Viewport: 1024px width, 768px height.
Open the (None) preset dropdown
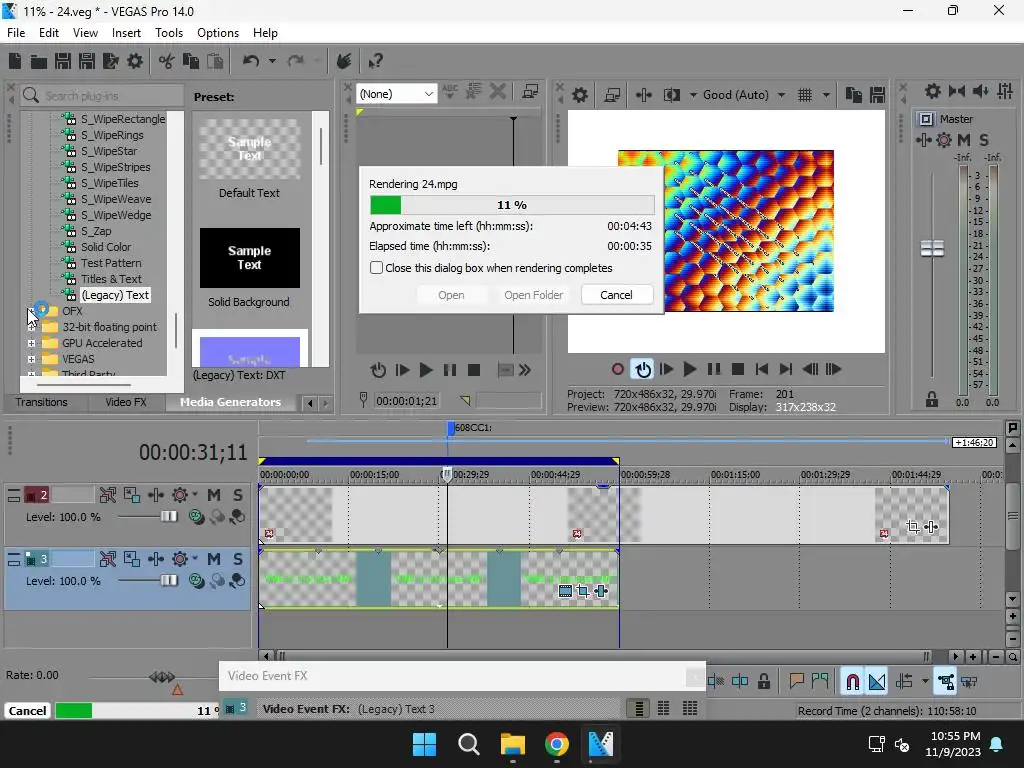tap(428, 94)
